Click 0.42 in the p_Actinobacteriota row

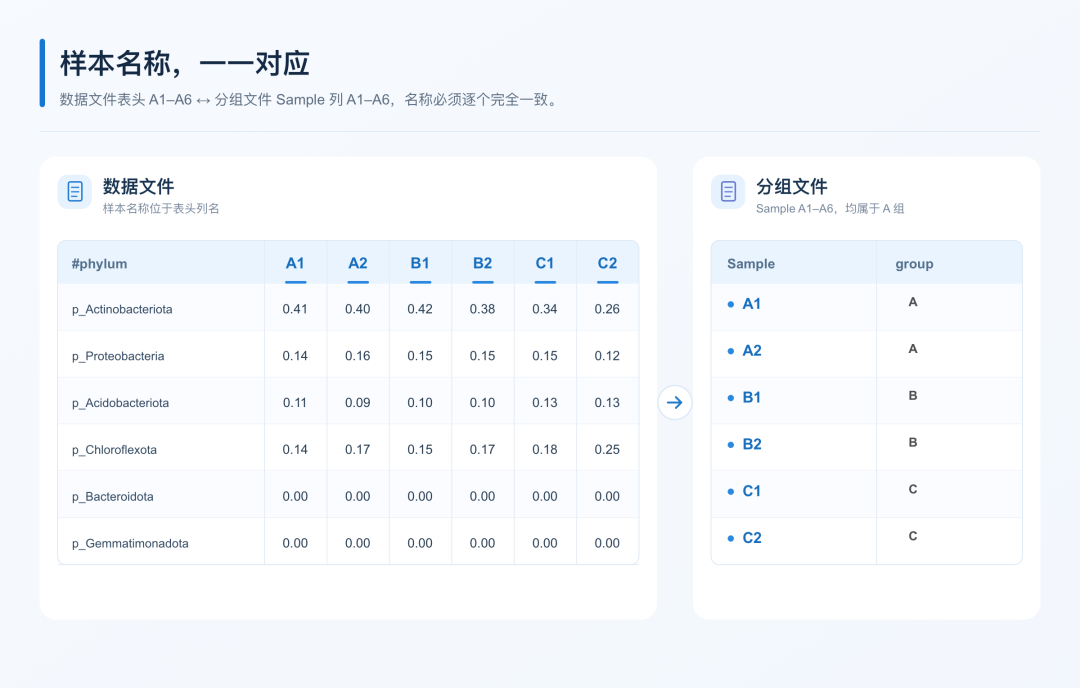pos(420,309)
